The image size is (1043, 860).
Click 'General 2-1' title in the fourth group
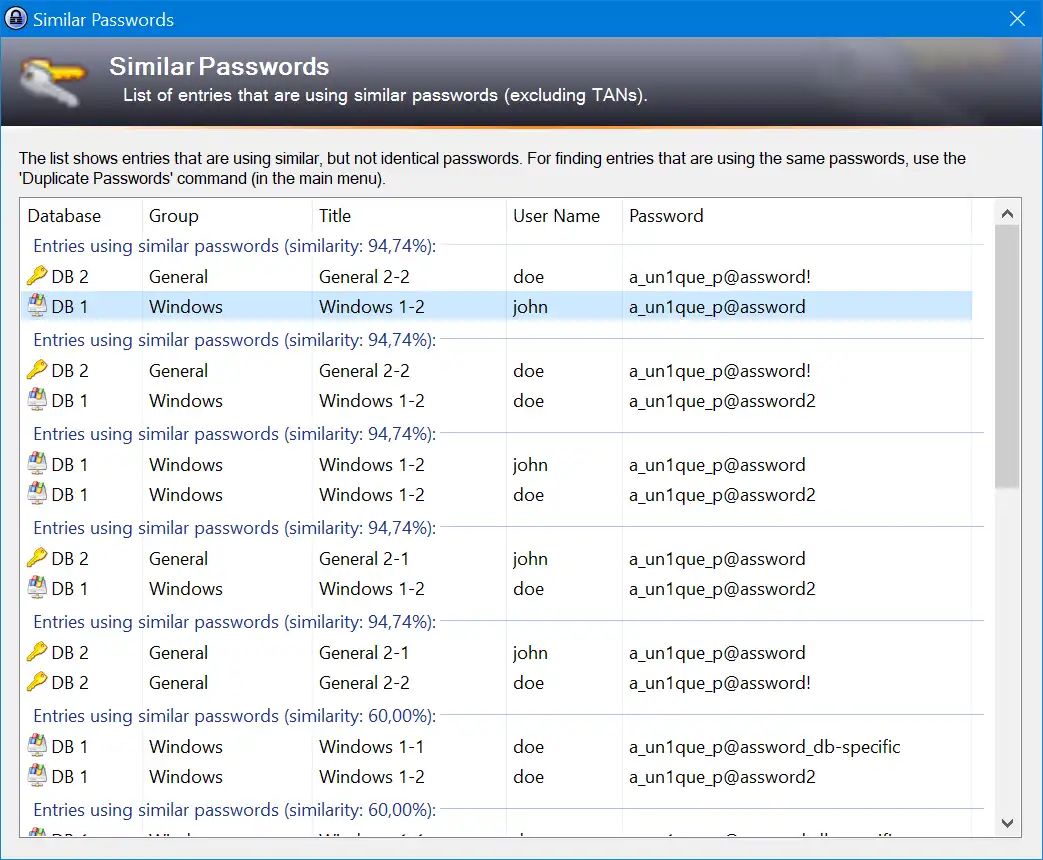[x=364, y=559]
